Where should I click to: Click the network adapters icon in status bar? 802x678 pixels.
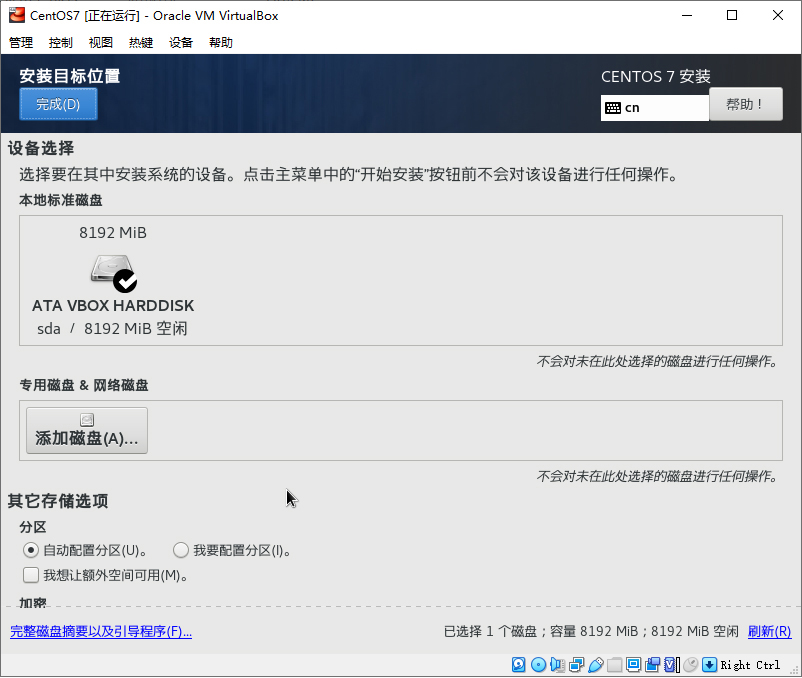[577, 664]
